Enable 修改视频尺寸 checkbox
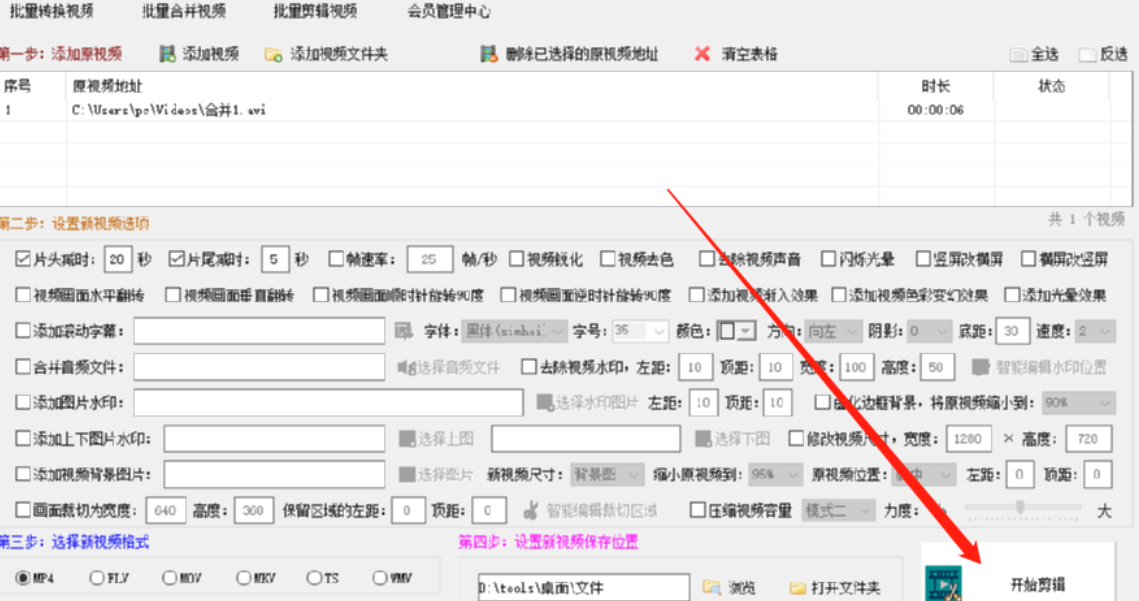The width and height of the screenshot is (1139, 601). tap(796, 438)
